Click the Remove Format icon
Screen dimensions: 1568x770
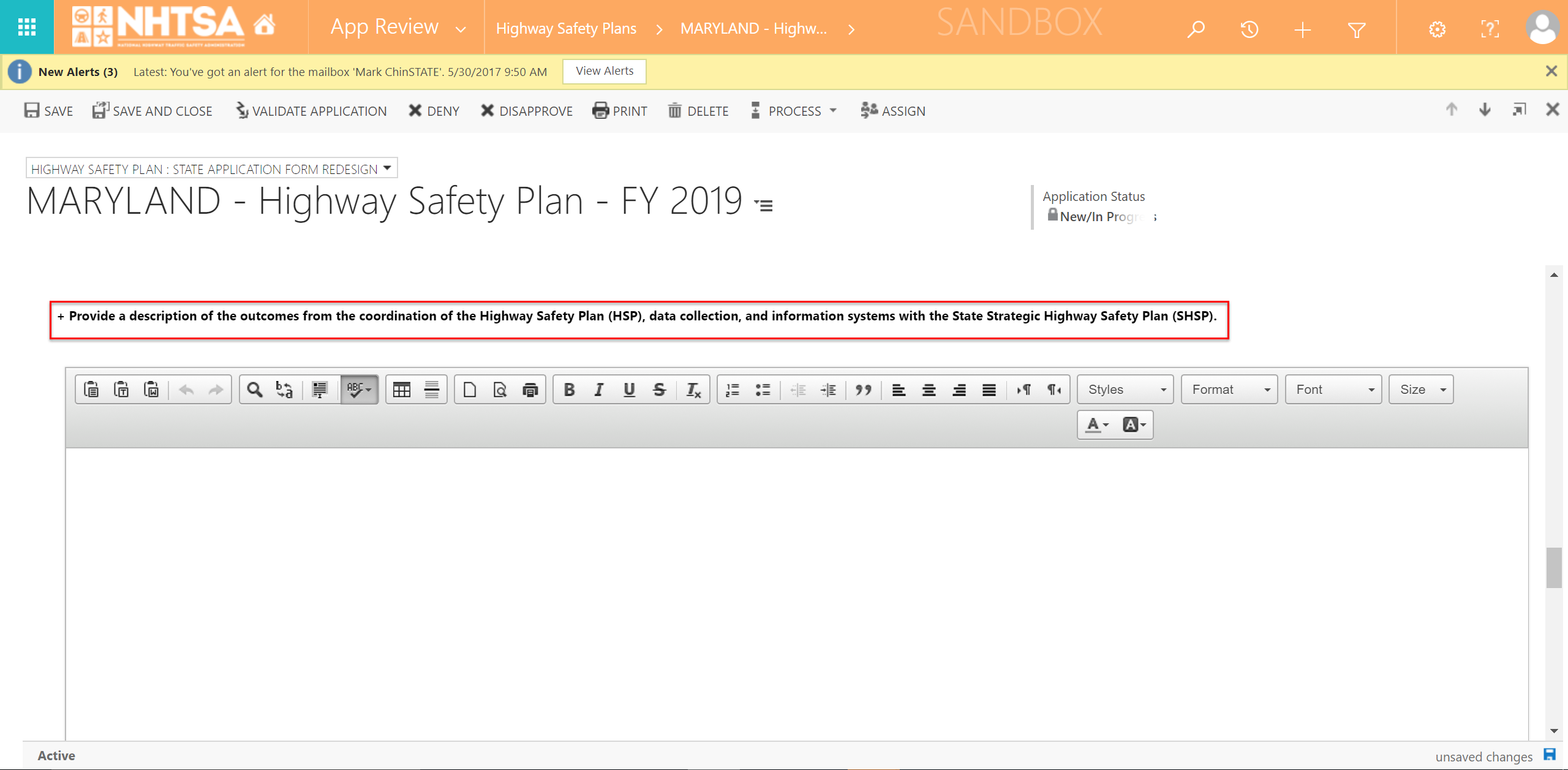[693, 390]
